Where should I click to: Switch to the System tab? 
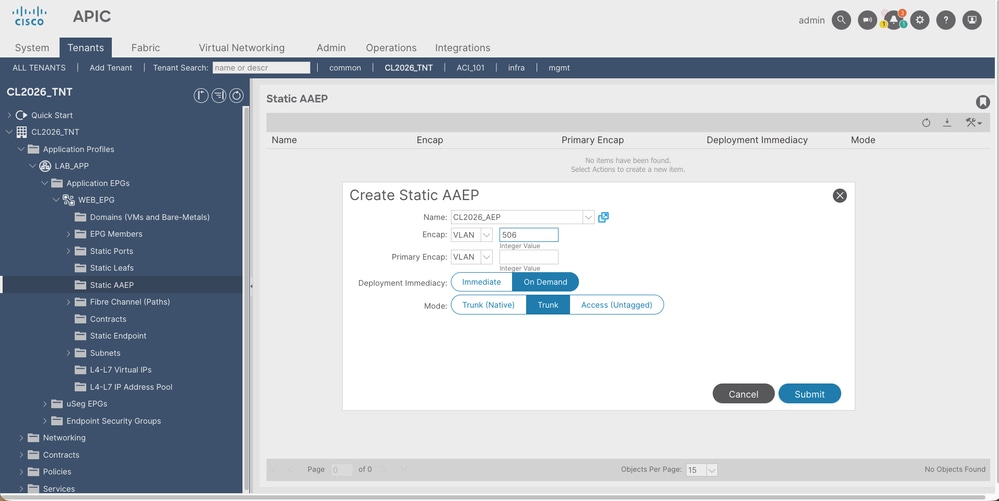(32, 48)
